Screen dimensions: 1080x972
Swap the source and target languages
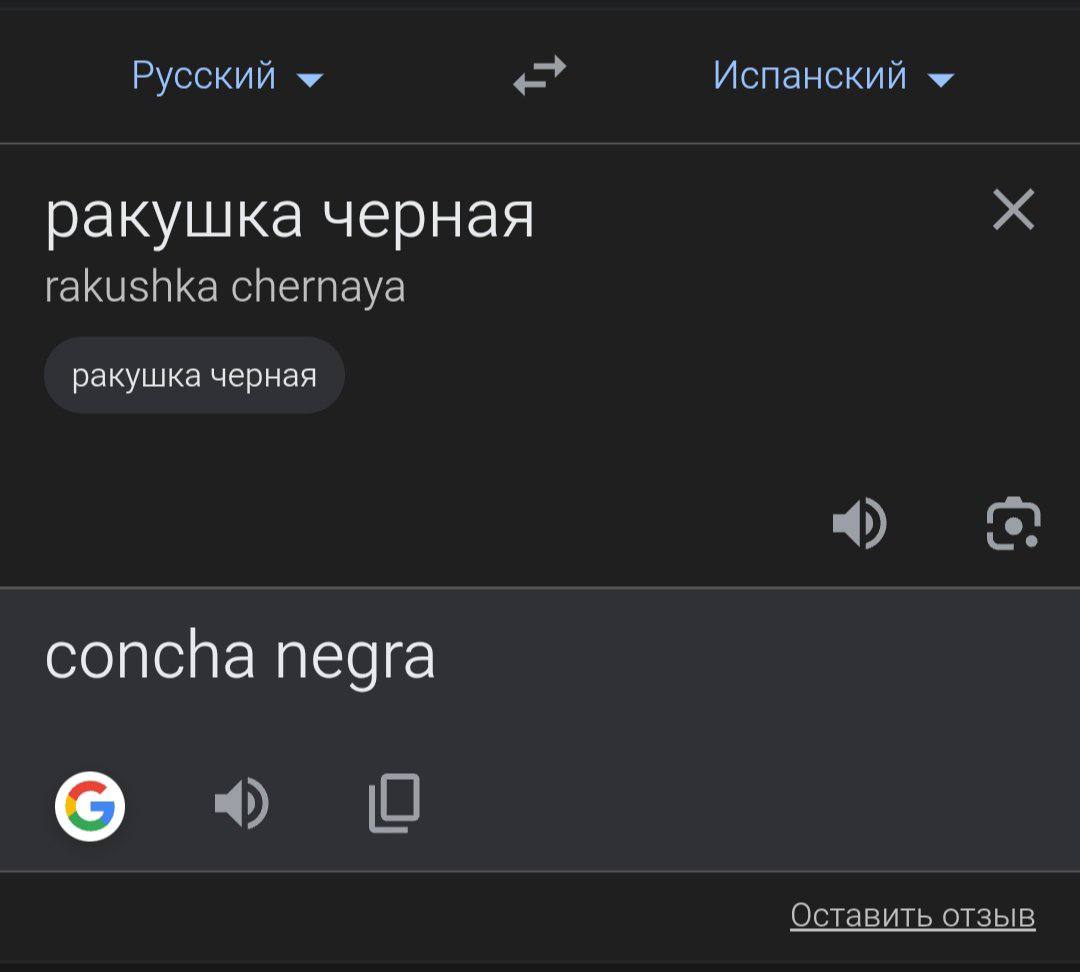coord(540,76)
